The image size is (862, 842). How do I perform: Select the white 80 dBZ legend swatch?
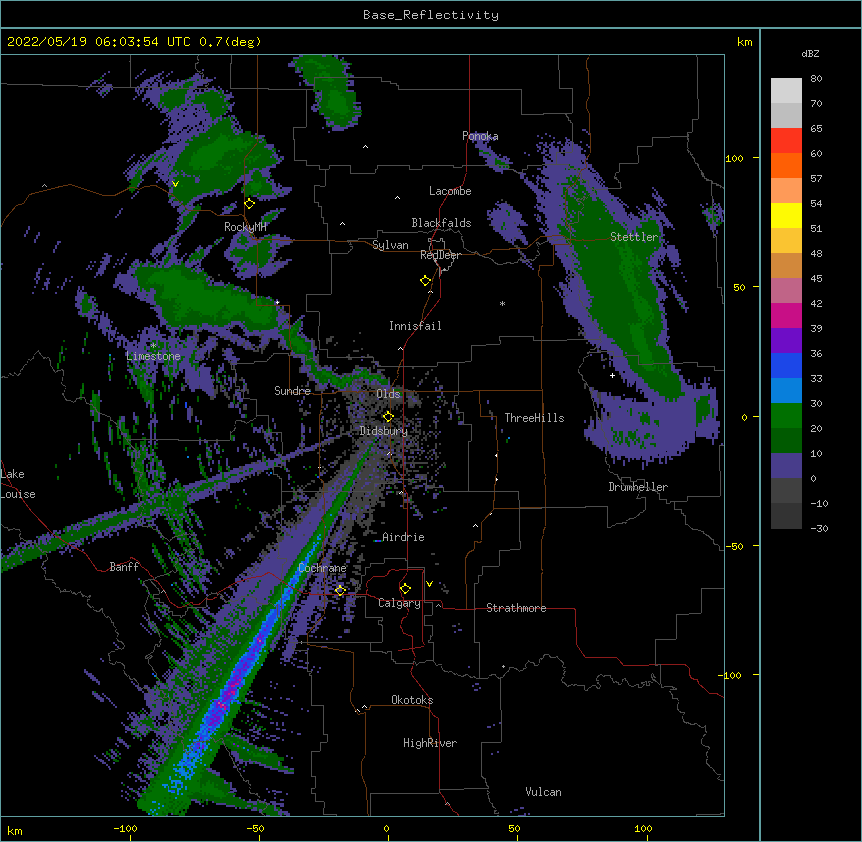786,91
